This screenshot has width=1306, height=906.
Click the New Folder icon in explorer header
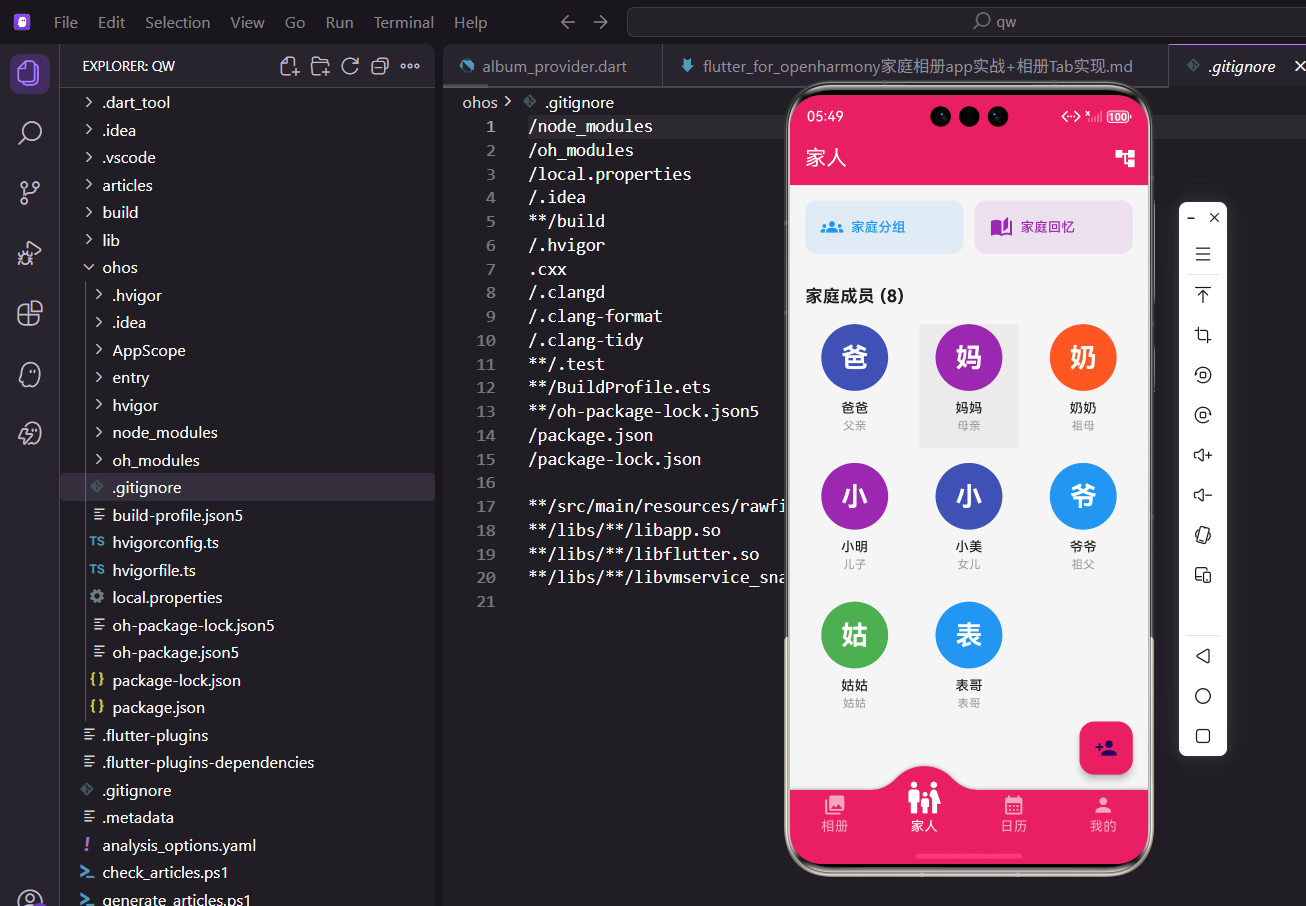(x=320, y=66)
